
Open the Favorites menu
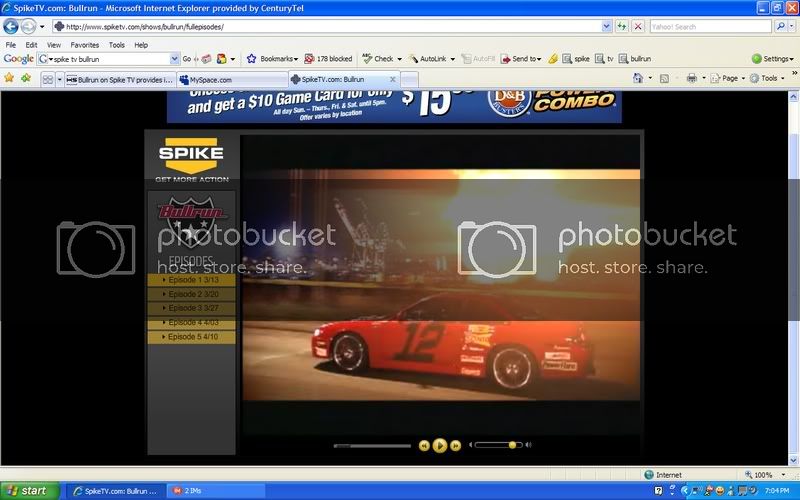click(84, 45)
